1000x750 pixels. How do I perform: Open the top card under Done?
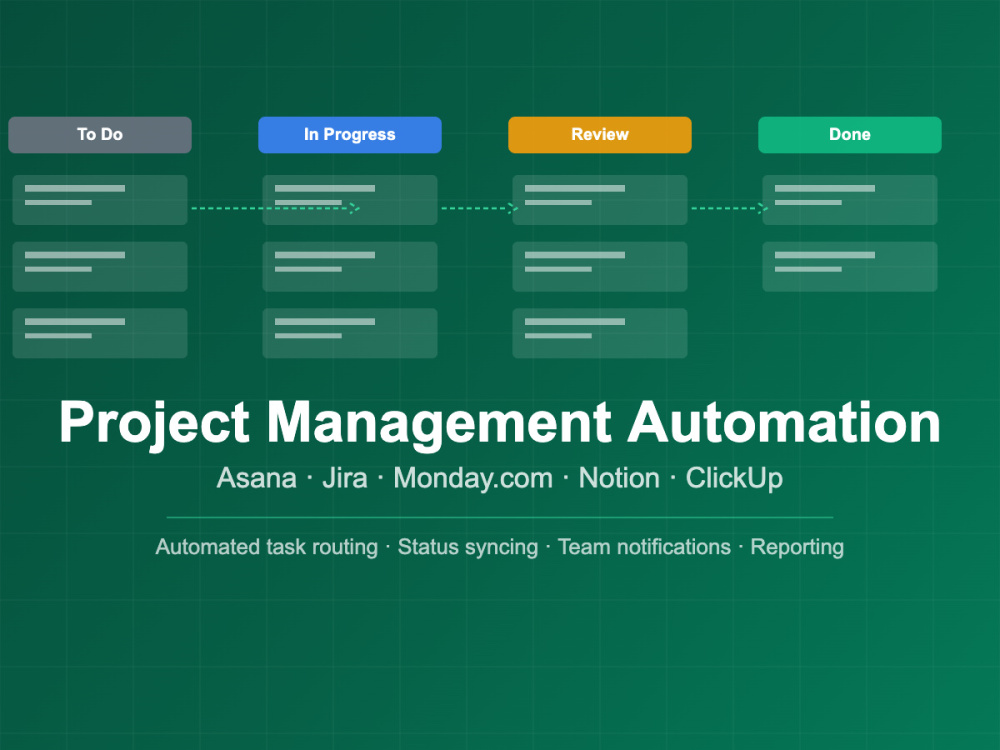850,200
